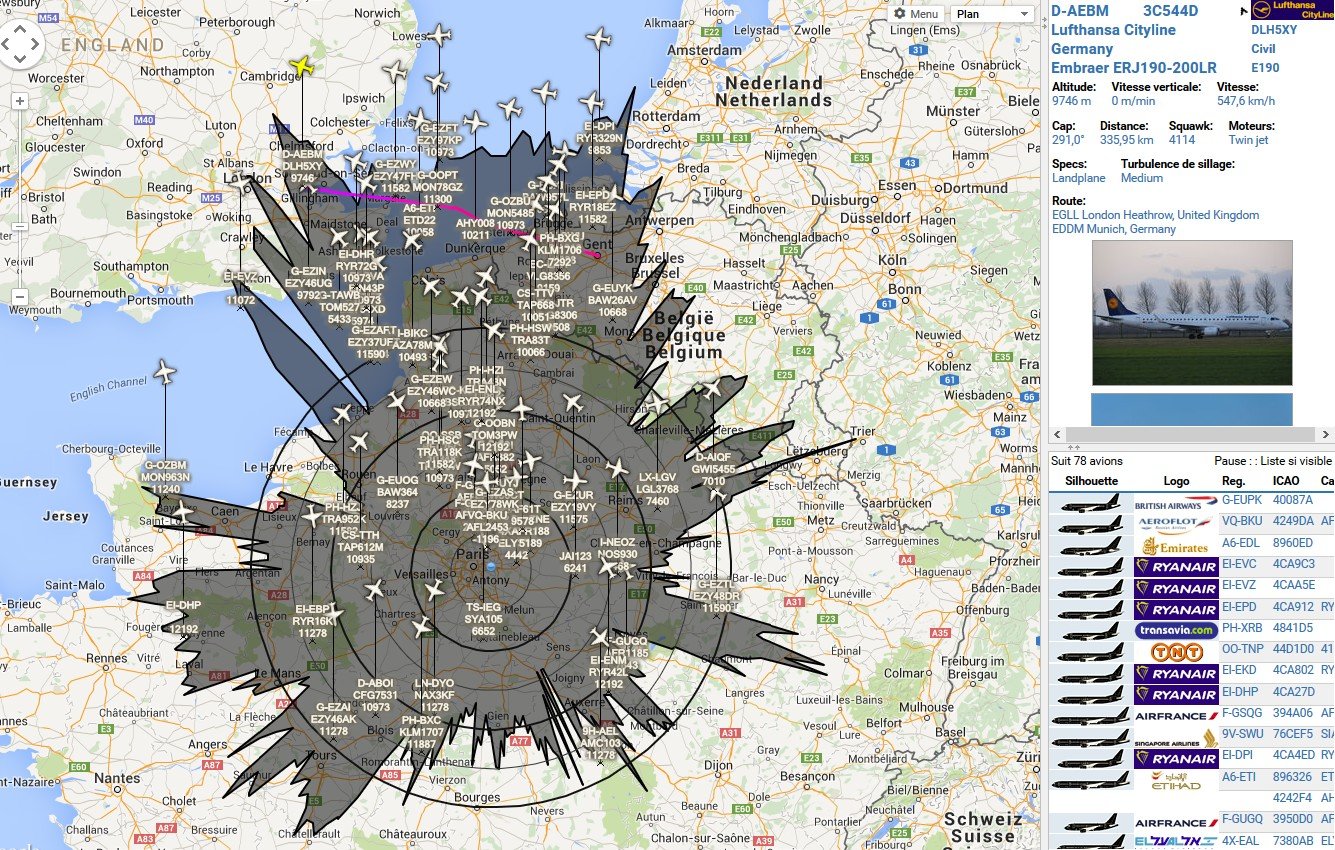
Task: Open the Plan map type dropdown
Action: pos(992,14)
